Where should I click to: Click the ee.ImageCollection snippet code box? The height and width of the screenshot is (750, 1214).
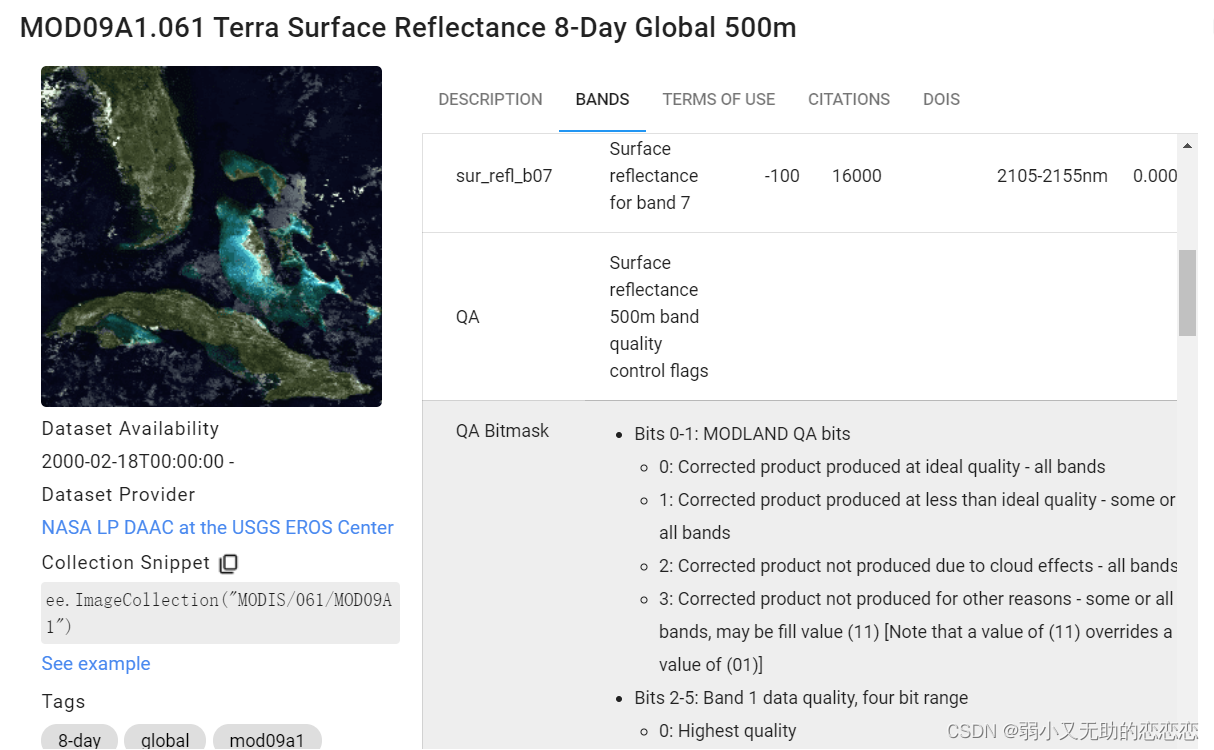click(x=220, y=612)
